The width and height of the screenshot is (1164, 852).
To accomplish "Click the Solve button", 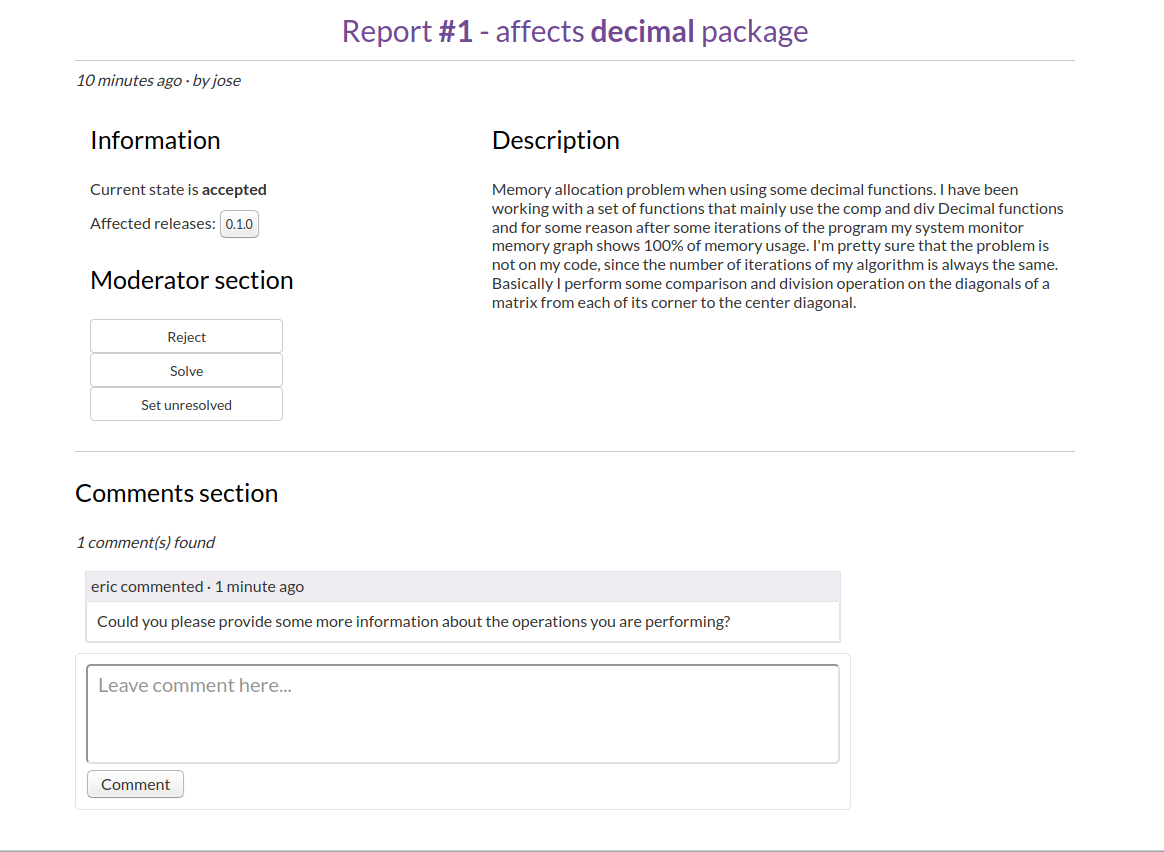I will tap(186, 370).
